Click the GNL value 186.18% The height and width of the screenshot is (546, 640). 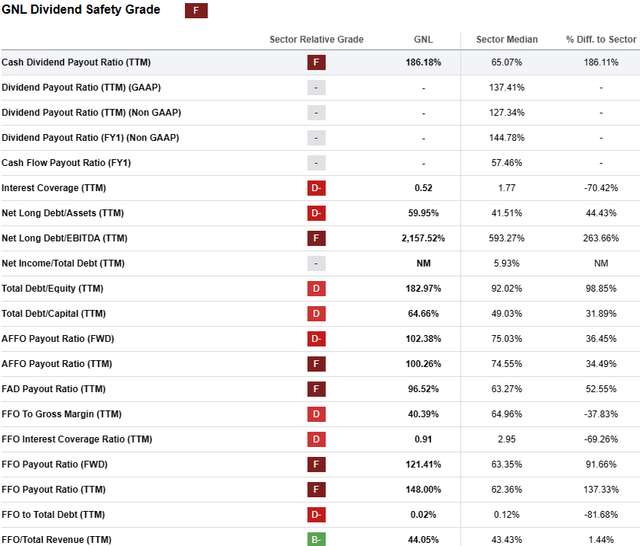click(423, 62)
